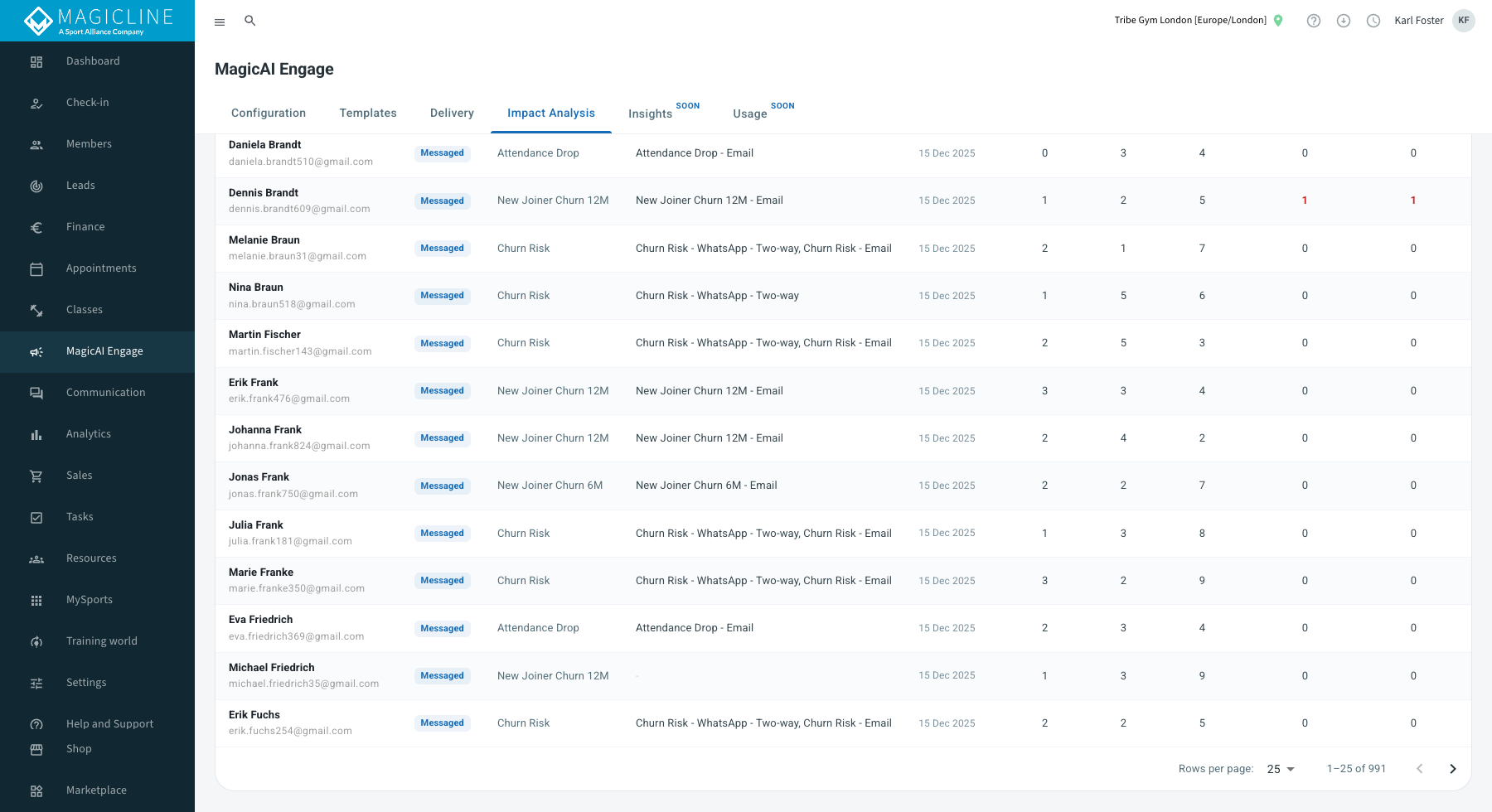Toggle the hamburger menu icon
Viewport: 1492px width, 812px height.
click(220, 22)
